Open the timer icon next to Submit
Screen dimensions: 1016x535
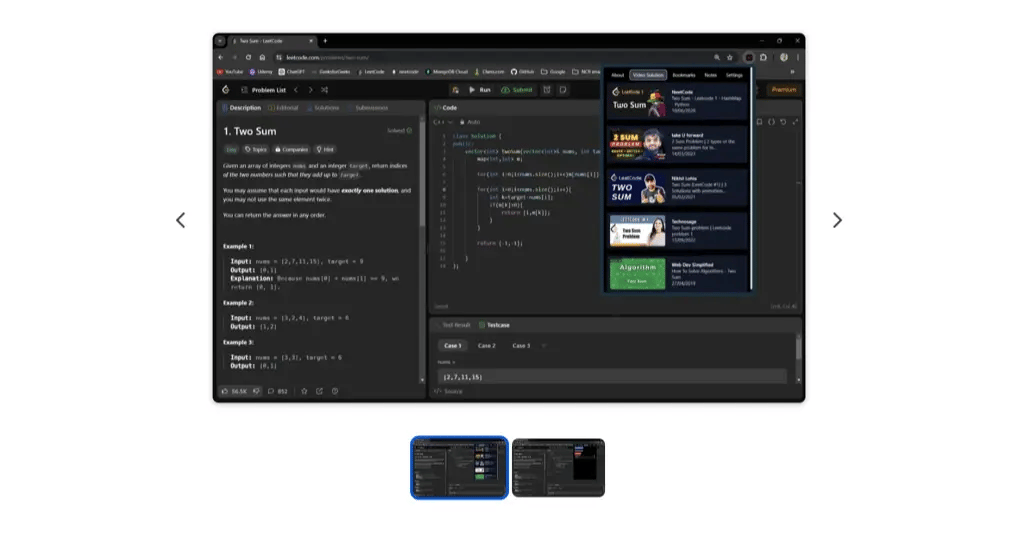click(x=547, y=90)
